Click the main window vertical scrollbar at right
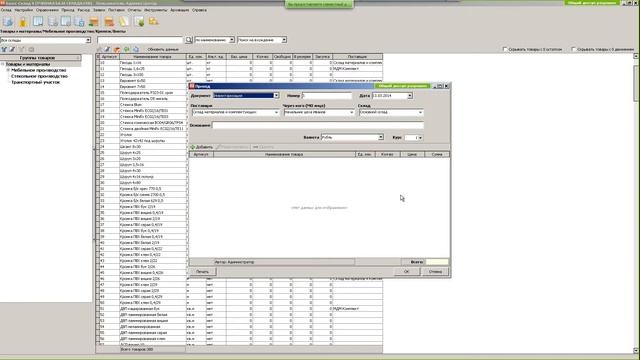The width and height of the screenshot is (640, 360). click(x=636, y=203)
